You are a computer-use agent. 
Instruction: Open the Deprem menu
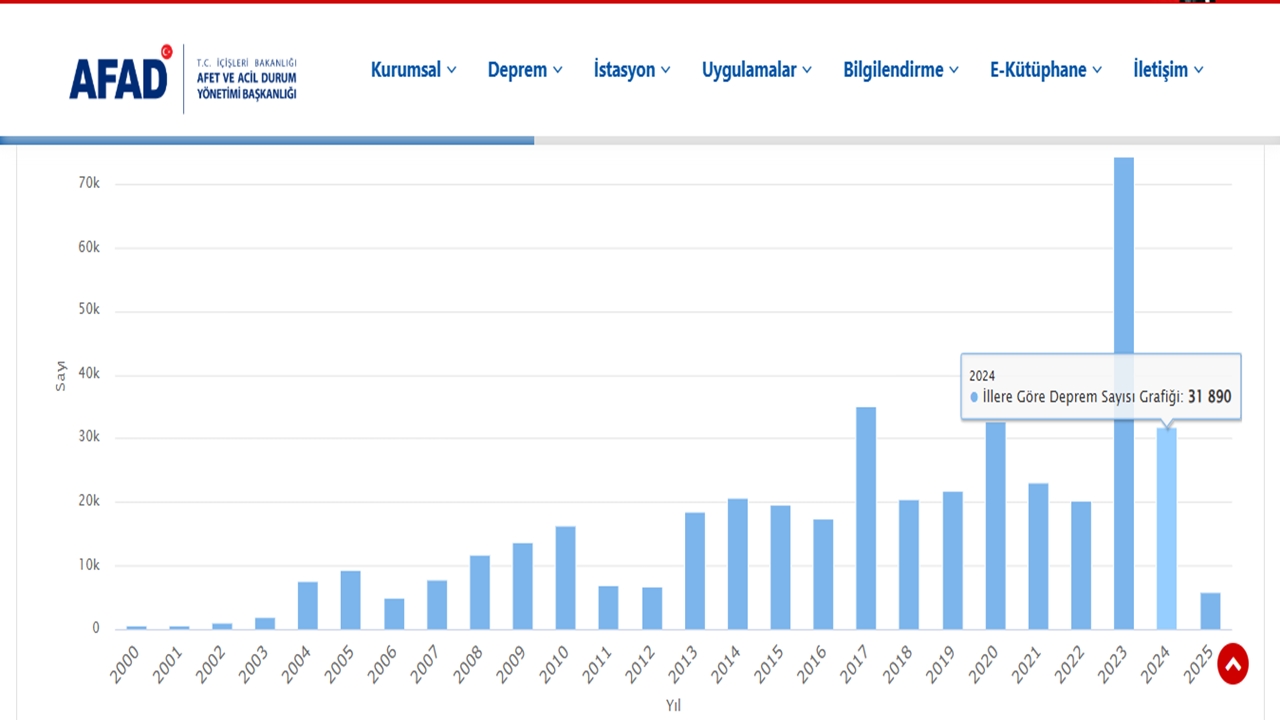[525, 70]
